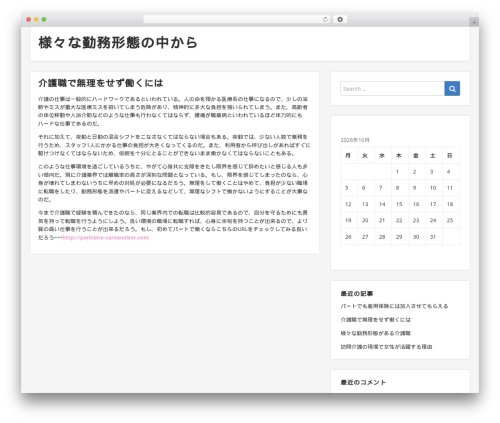Click the 最近の記事 widget heading

tap(357, 294)
